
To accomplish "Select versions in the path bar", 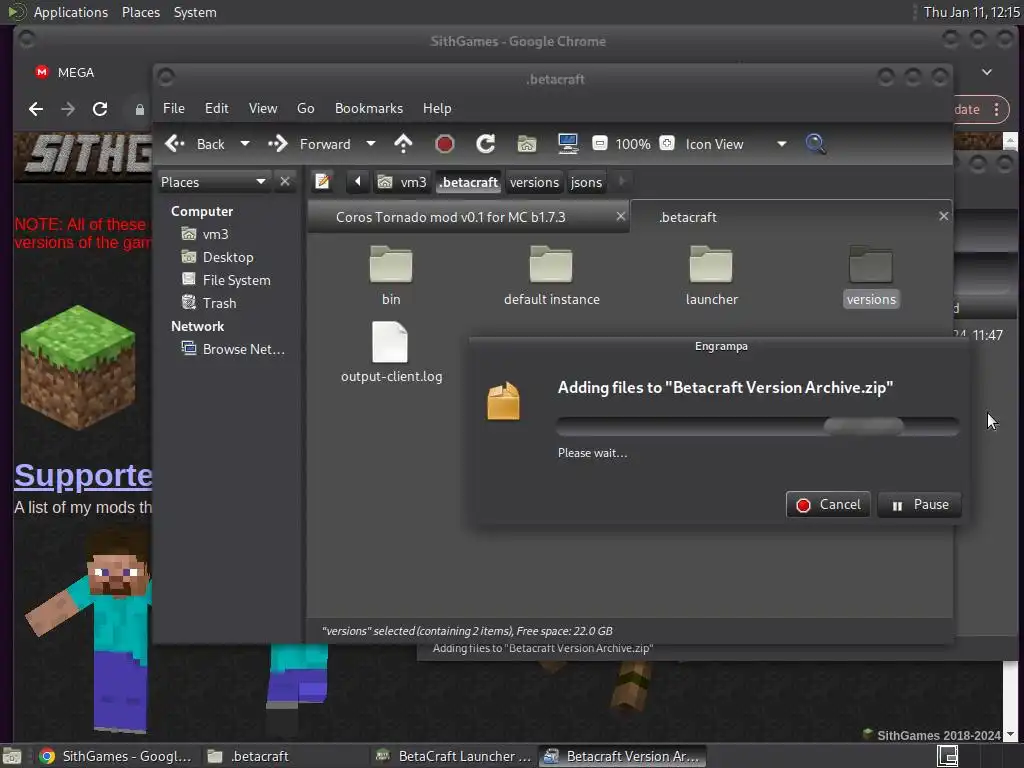I will 534,182.
